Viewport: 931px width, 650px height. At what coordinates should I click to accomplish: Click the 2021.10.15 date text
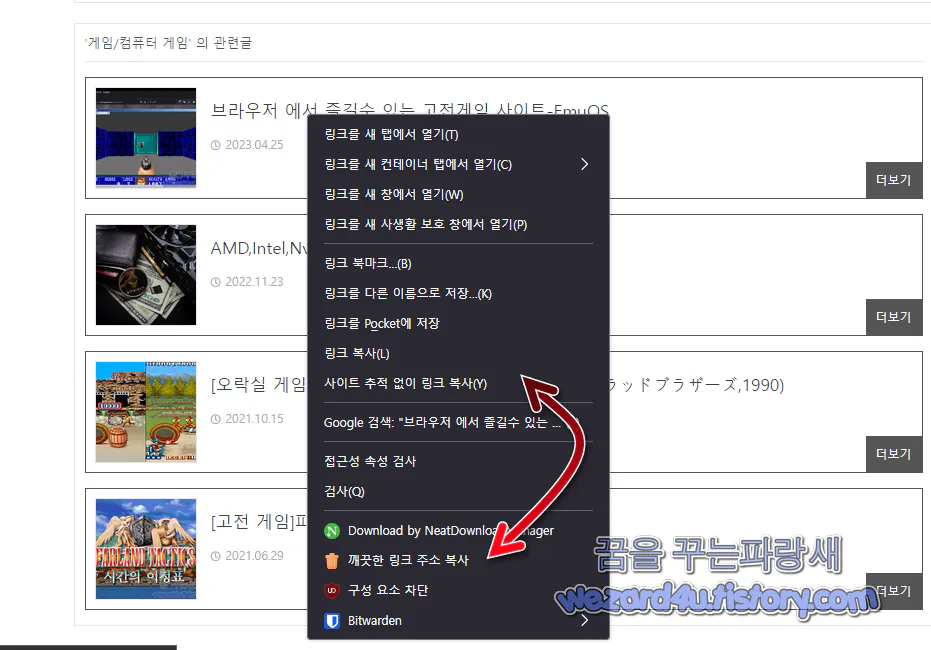254,419
